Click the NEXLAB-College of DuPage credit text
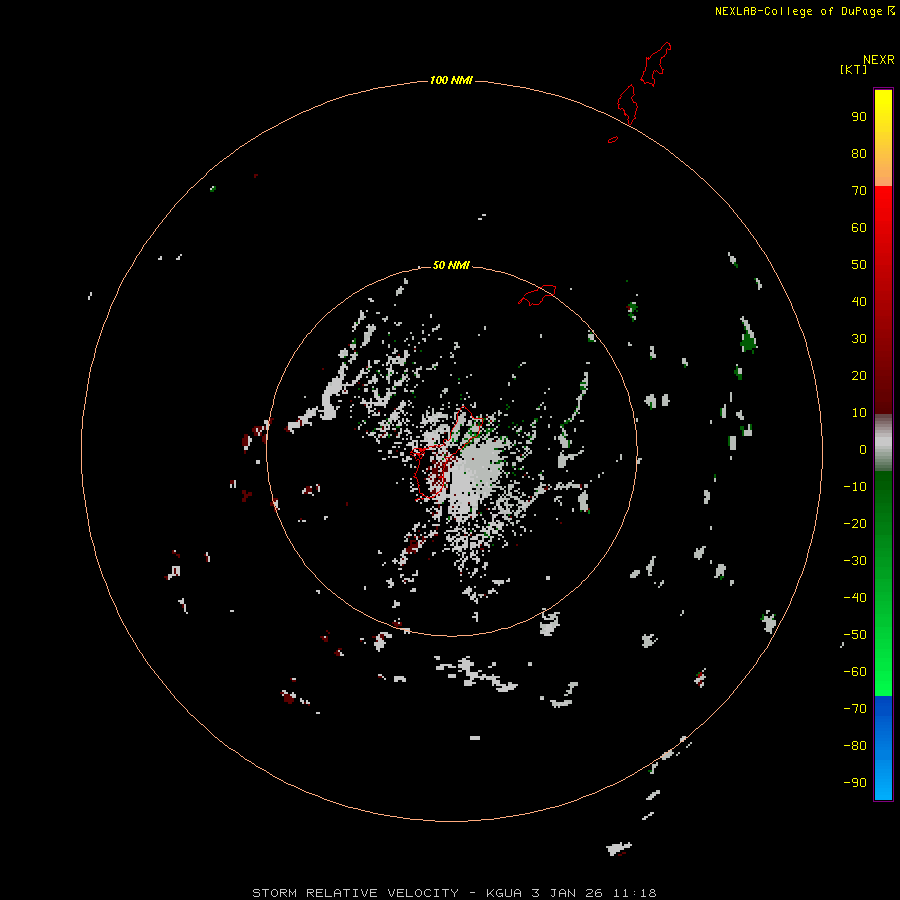 tap(805, 11)
